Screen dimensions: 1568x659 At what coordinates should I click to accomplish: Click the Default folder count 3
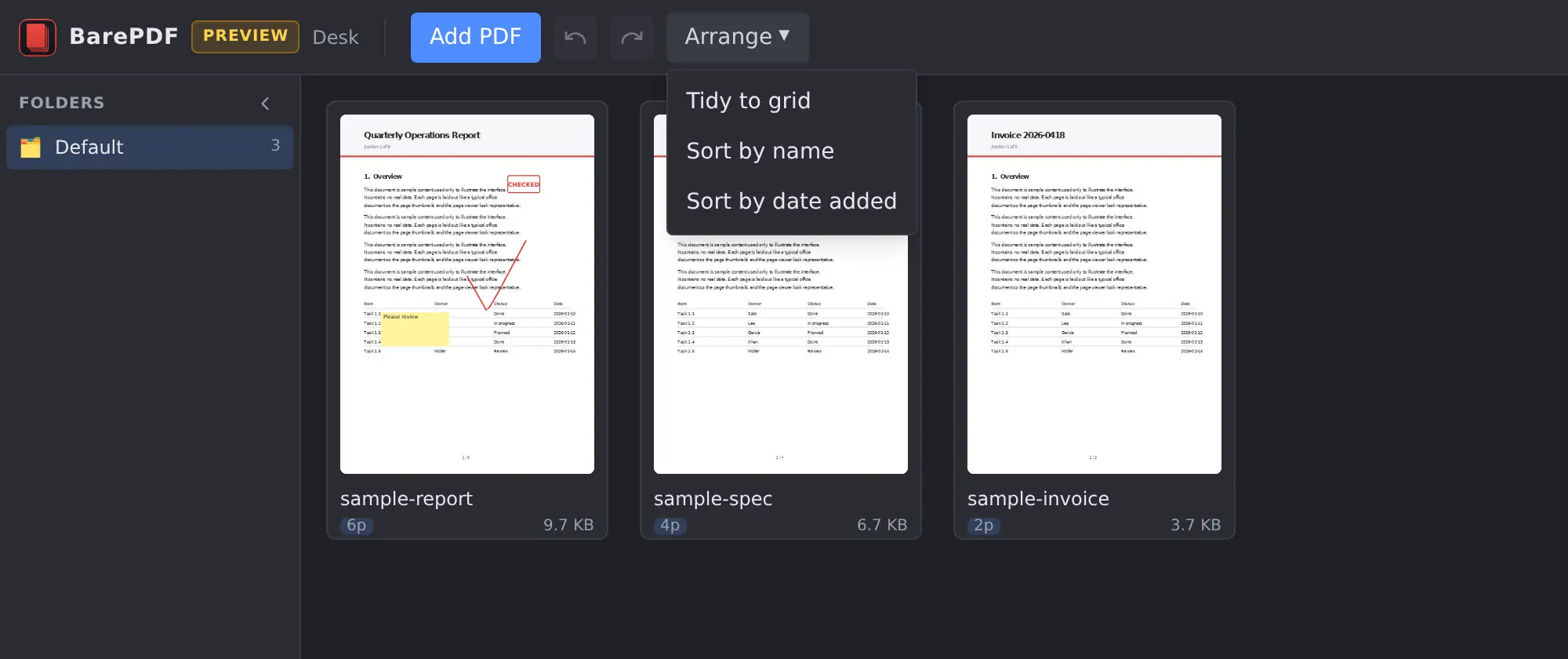[x=275, y=146]
